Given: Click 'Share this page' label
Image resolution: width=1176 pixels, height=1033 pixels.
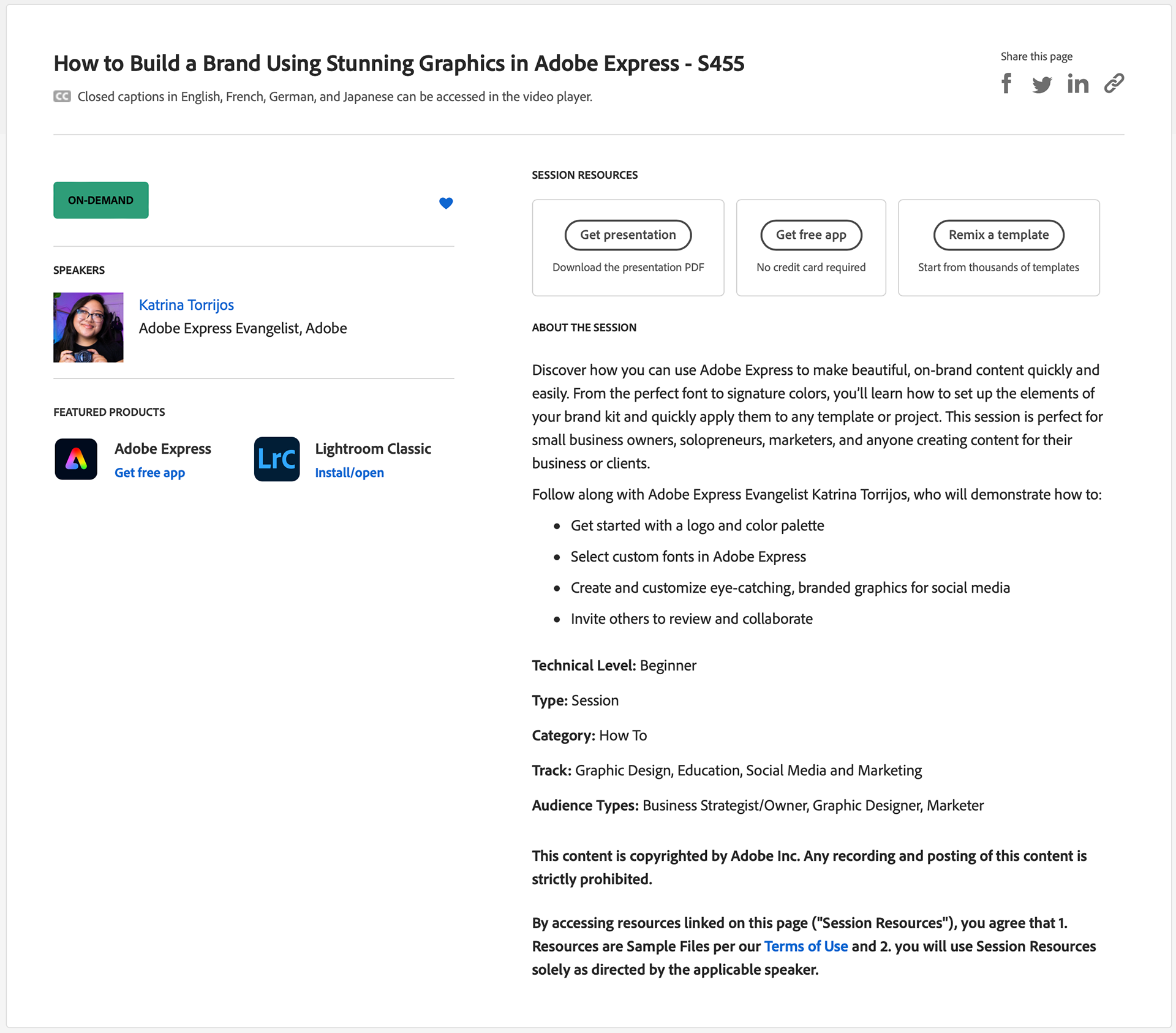Looking at the screenshot, I should pos(1036,56).
